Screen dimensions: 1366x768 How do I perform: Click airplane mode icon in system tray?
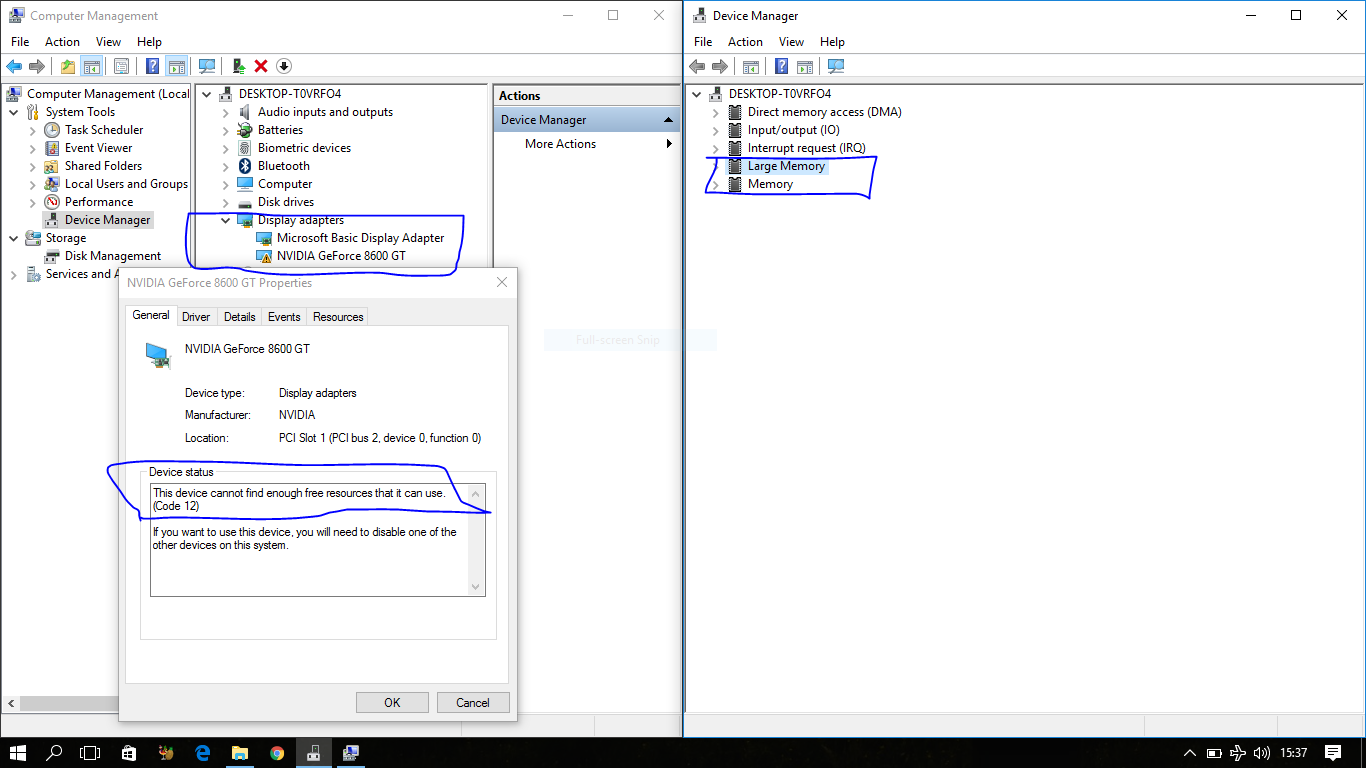coord(1238,753)
